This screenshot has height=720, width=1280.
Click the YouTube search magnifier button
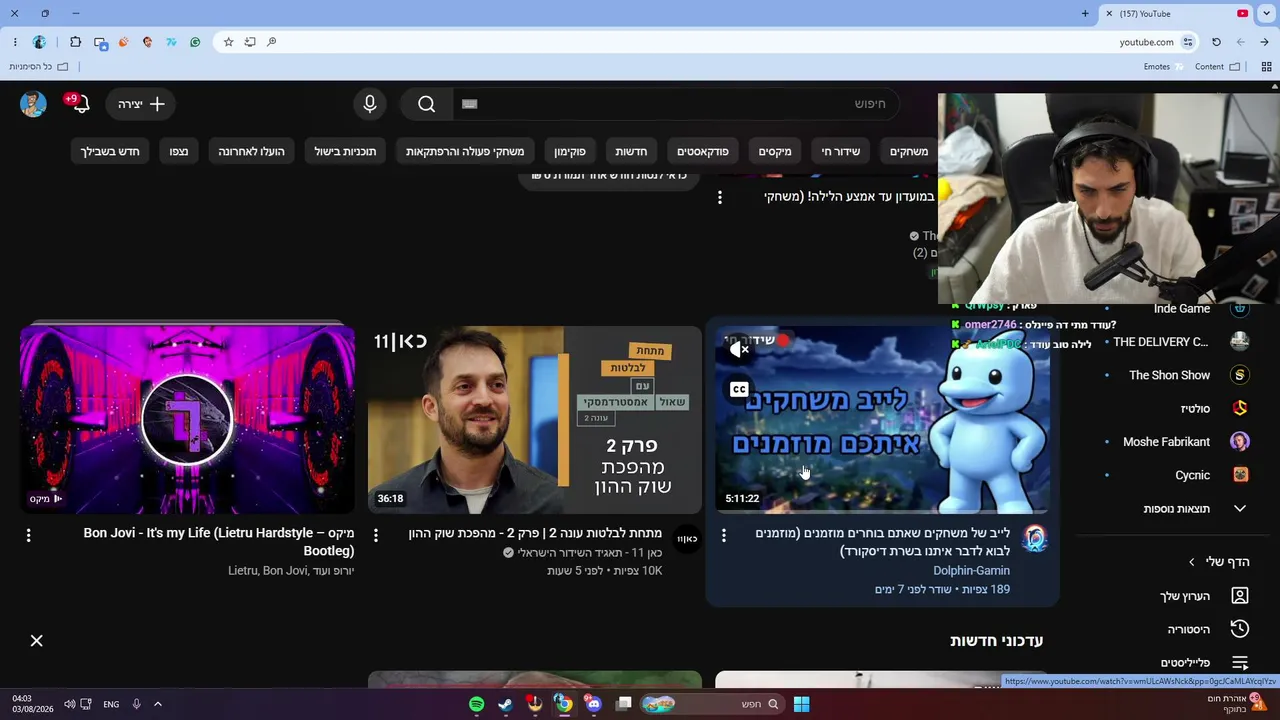pos(427,104)
